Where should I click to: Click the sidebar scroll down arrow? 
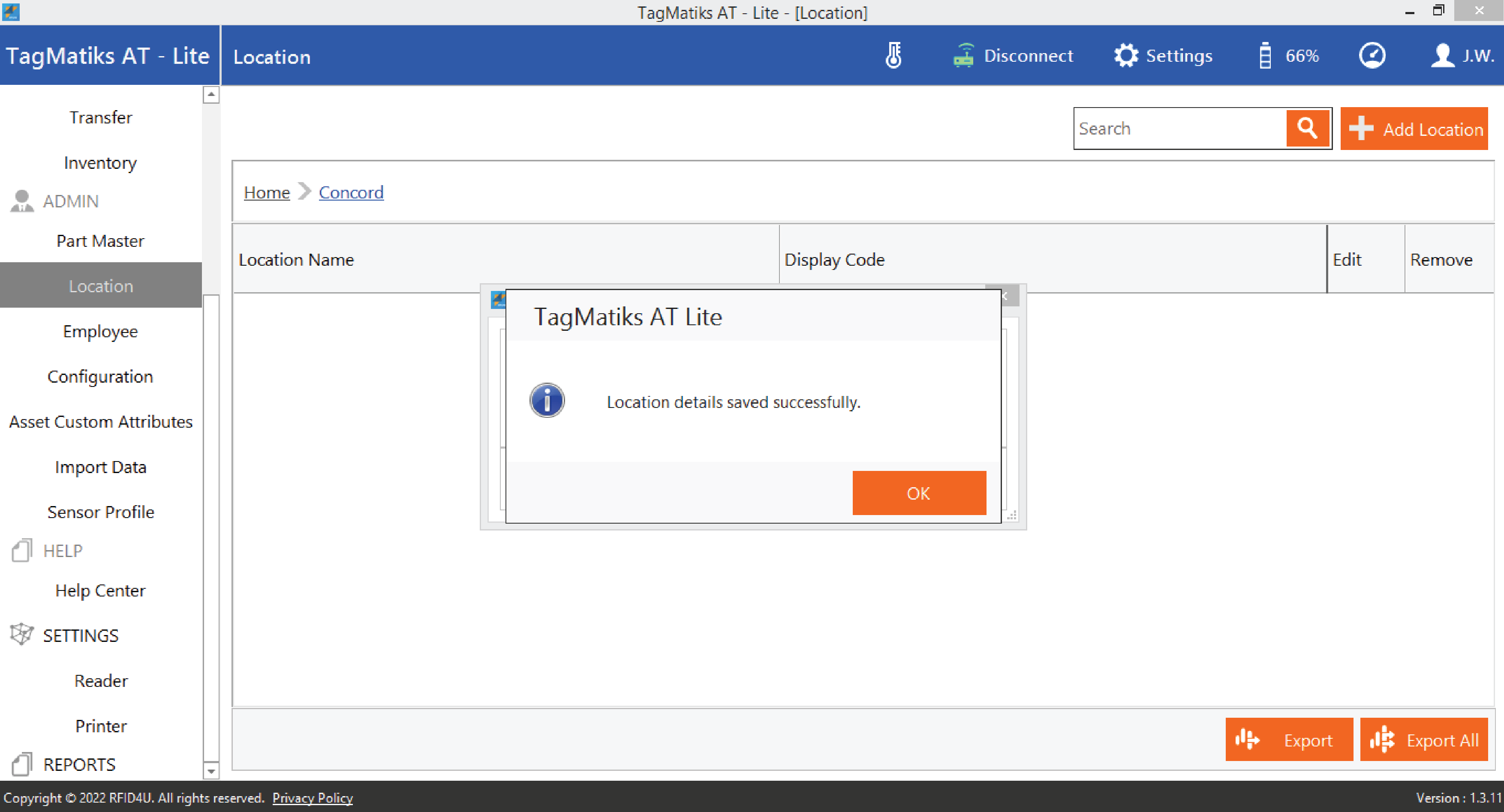211,770
